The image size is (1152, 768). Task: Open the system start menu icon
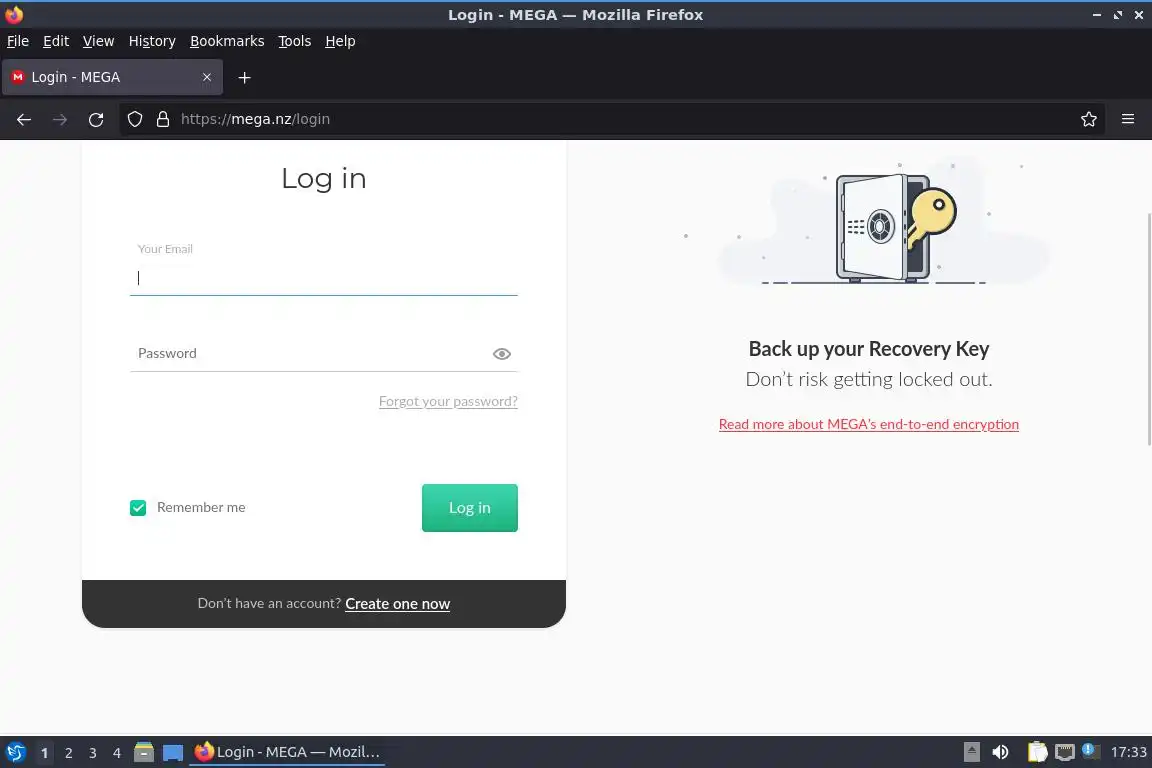[x=15, y=752]
